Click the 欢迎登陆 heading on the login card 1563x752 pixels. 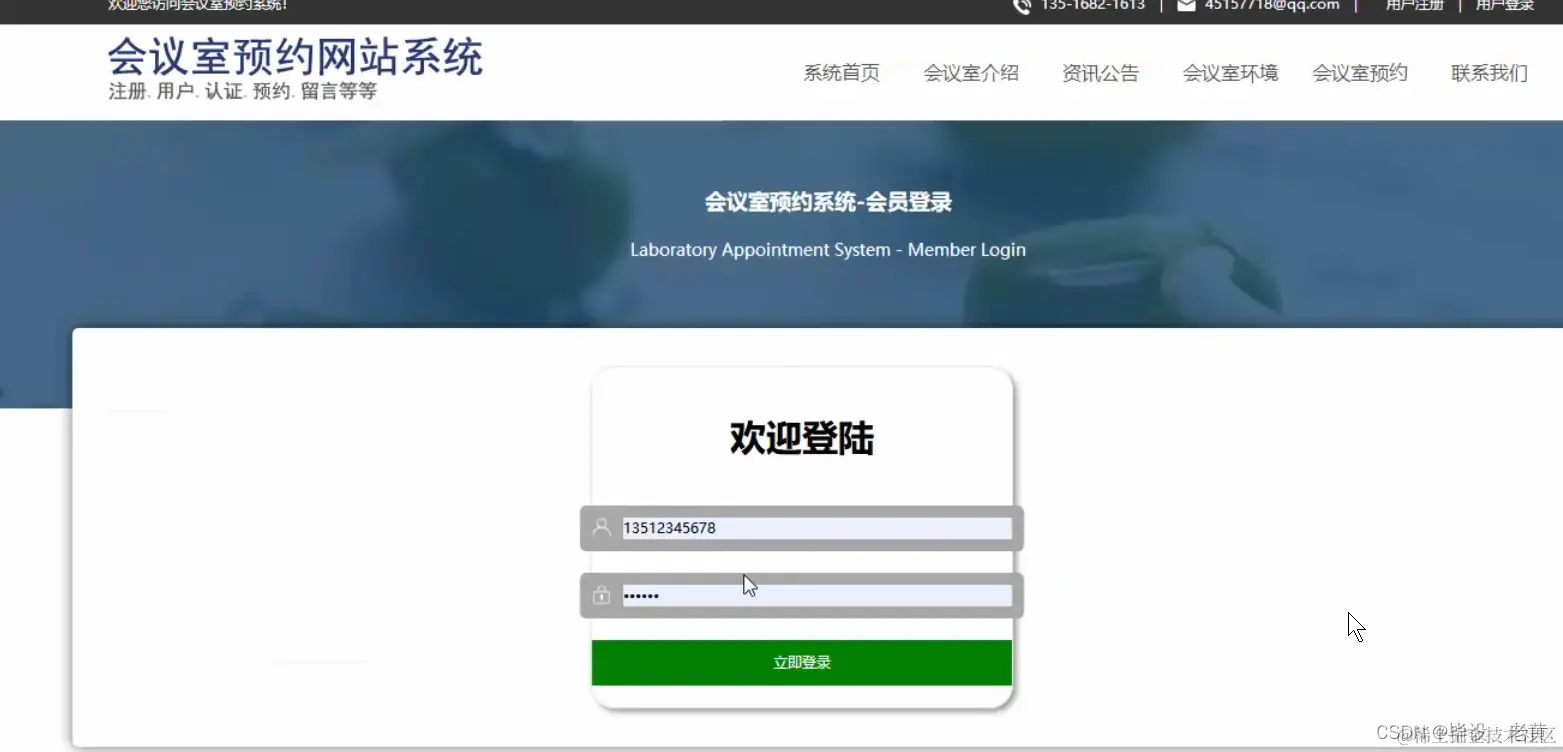tap(800, 438)
